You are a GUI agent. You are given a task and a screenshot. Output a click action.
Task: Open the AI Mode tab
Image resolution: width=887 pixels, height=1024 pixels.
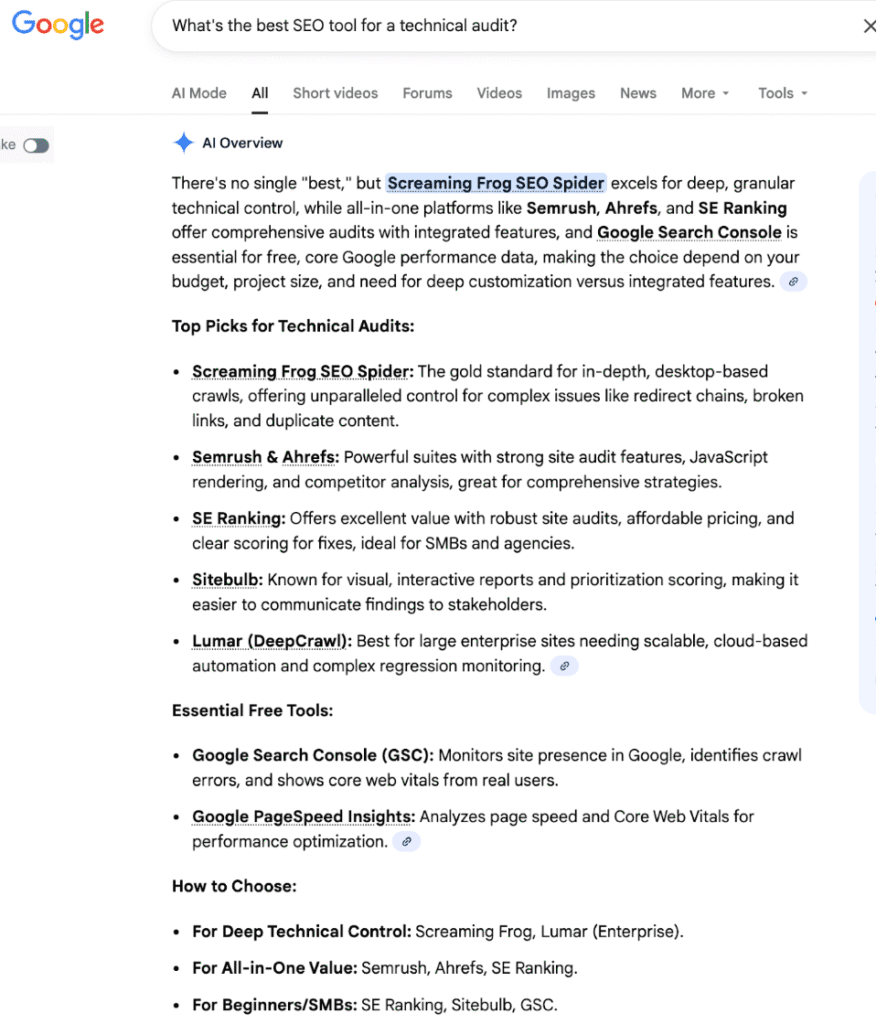[x=198, y=93]
